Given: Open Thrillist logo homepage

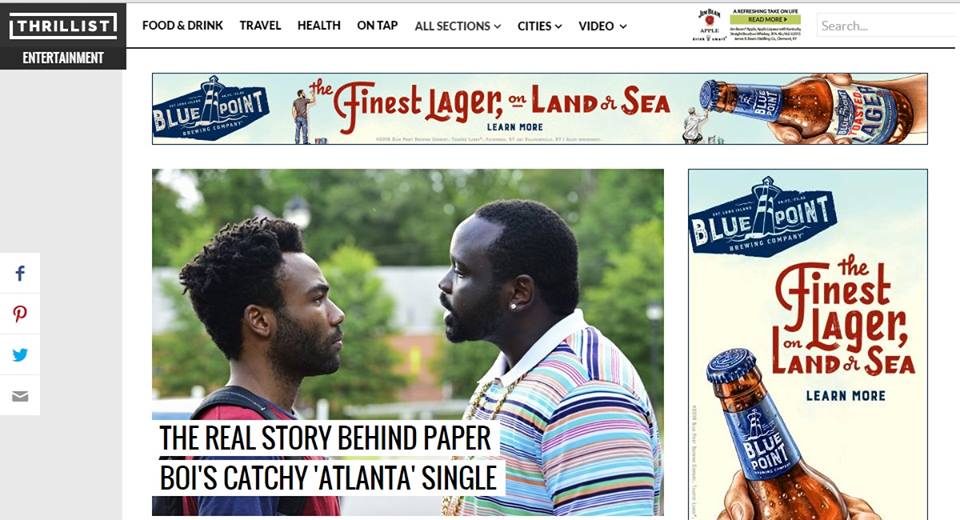Looking at the screenshot, I should (x=63, y=26).
